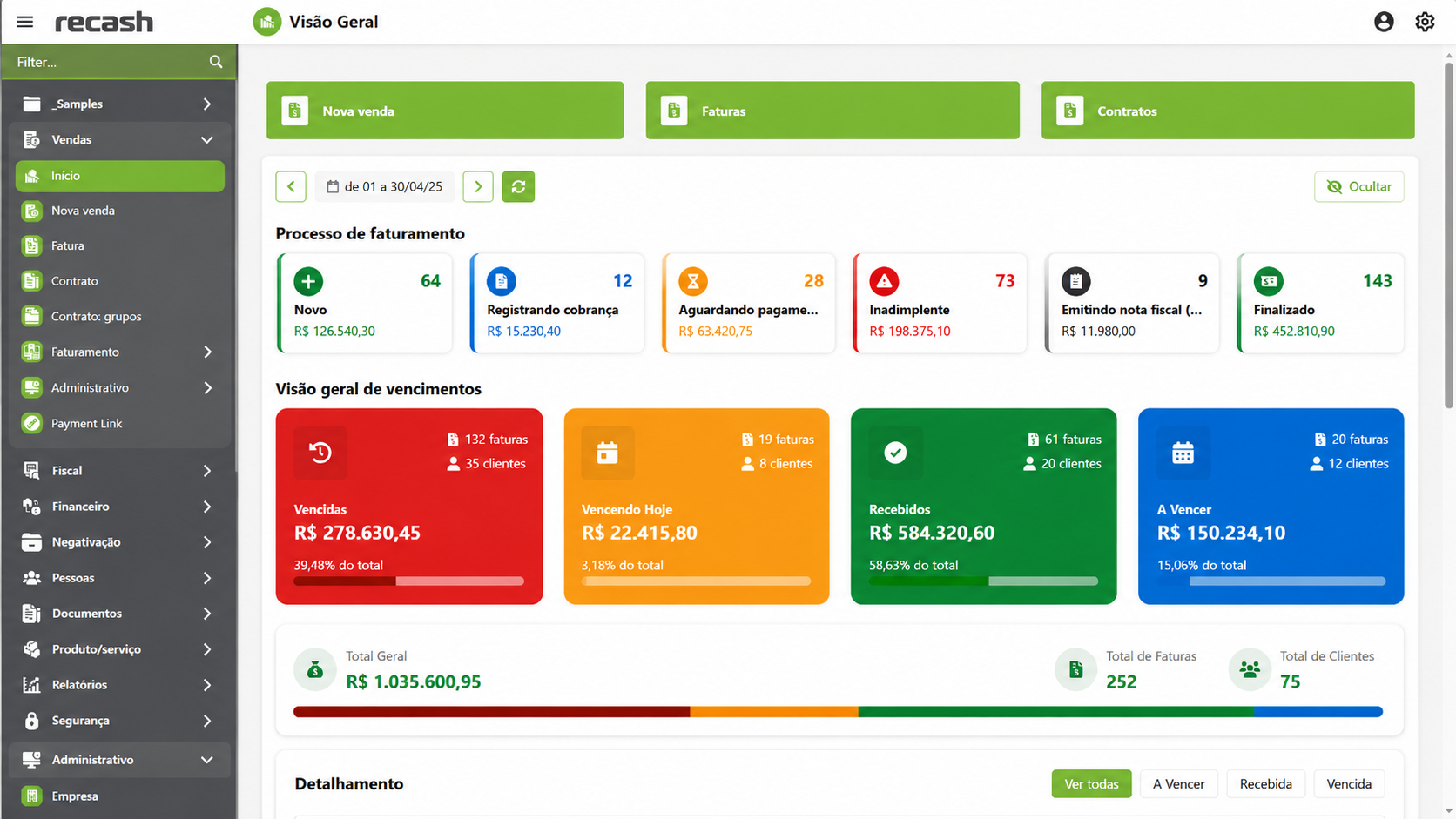Click the recash logo
The width and height of the screenshot is (1456, 819).
(104, 22)
